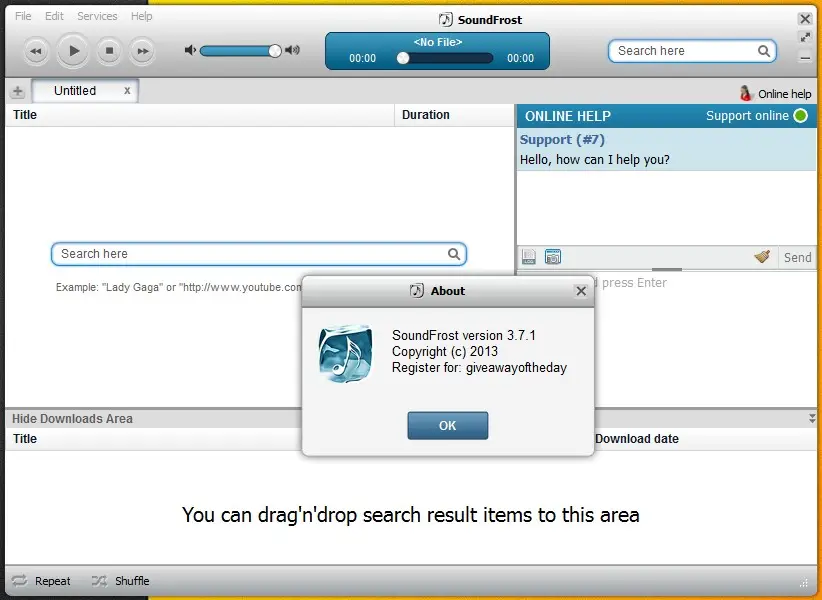Viewport: 822px width, 600px height.
Task: Open Online help link with avatar
Action: pyautogui.click(x=775, y=94)
